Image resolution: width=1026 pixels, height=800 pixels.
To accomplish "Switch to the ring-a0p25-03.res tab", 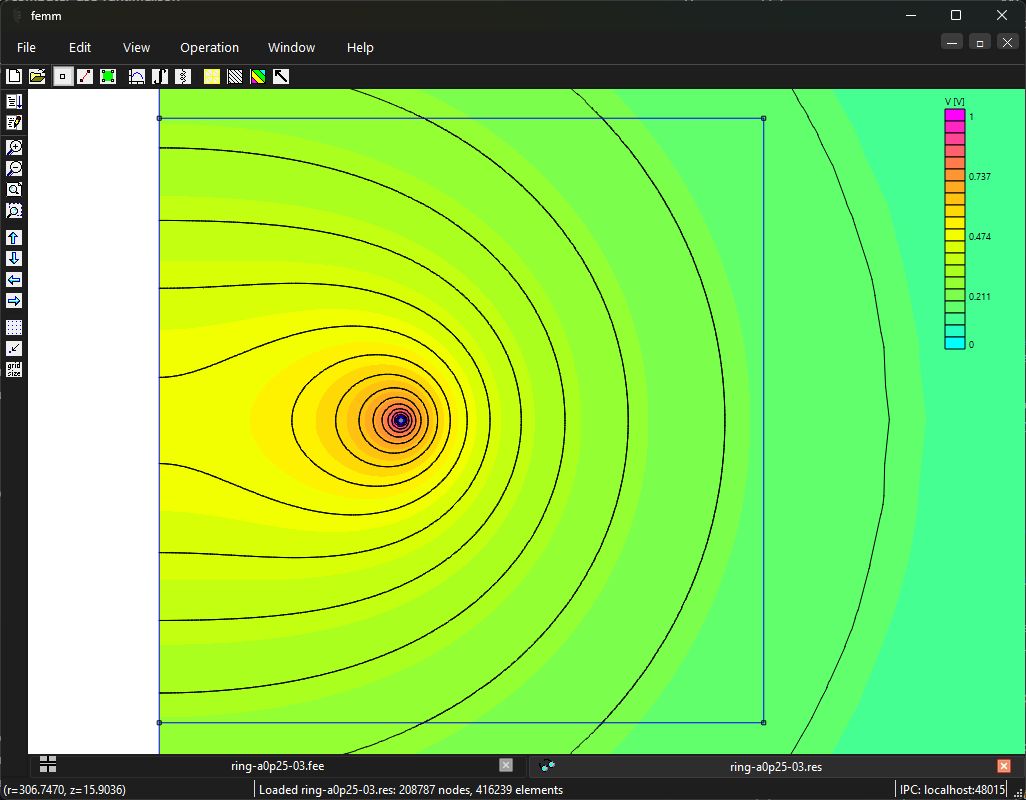I will [775, 767].
